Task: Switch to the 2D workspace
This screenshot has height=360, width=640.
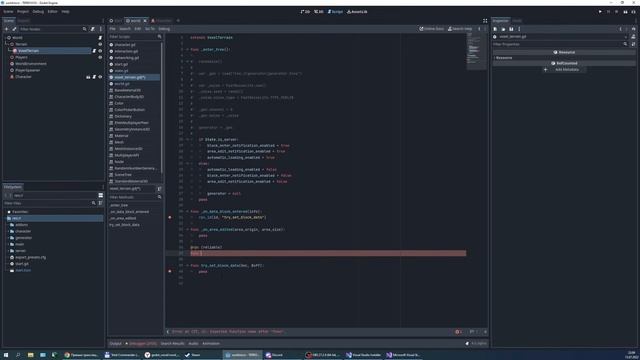Action: coord(305,11)
